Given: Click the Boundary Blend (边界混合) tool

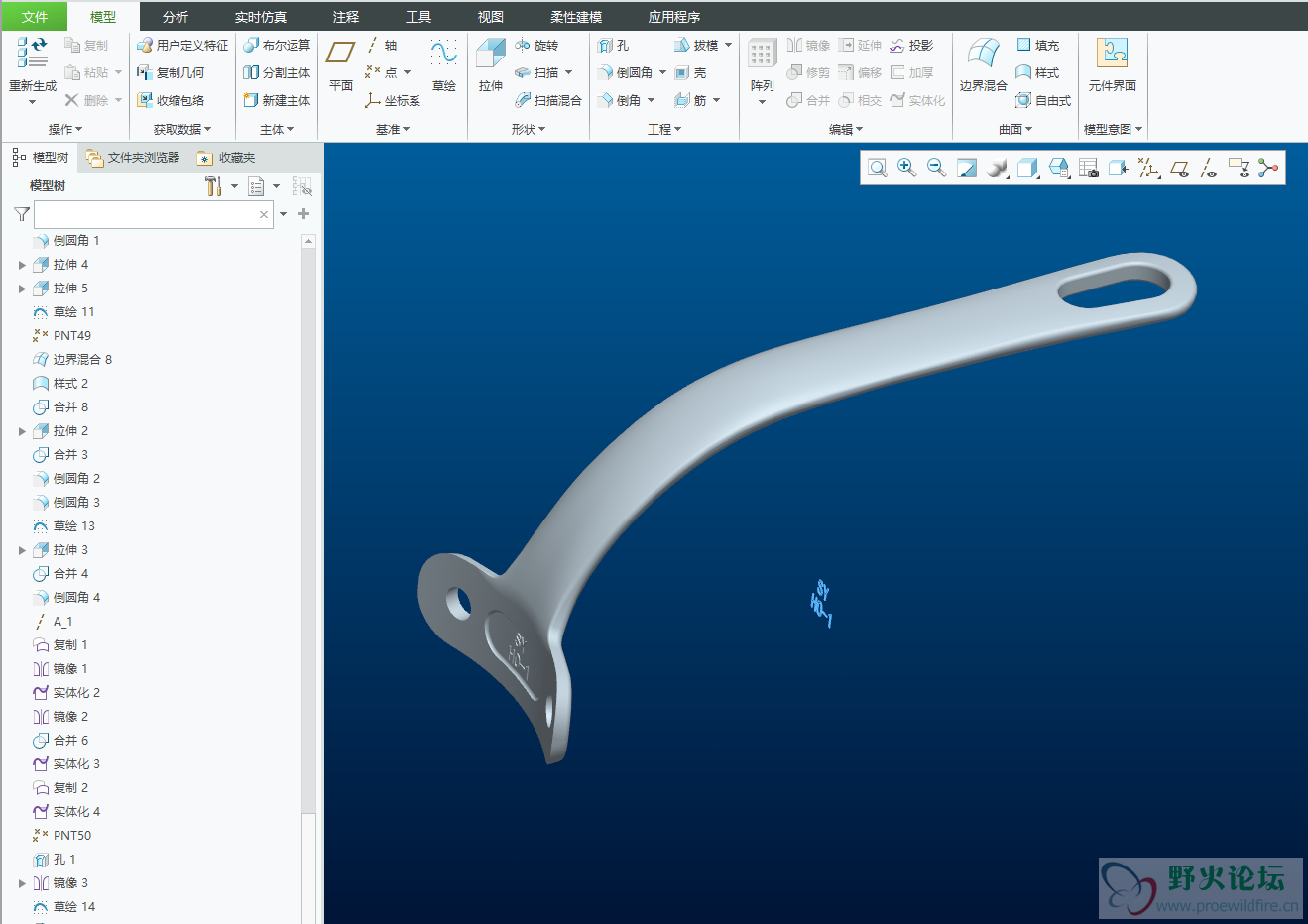Looking at the screenshot, I should [983, 65].
